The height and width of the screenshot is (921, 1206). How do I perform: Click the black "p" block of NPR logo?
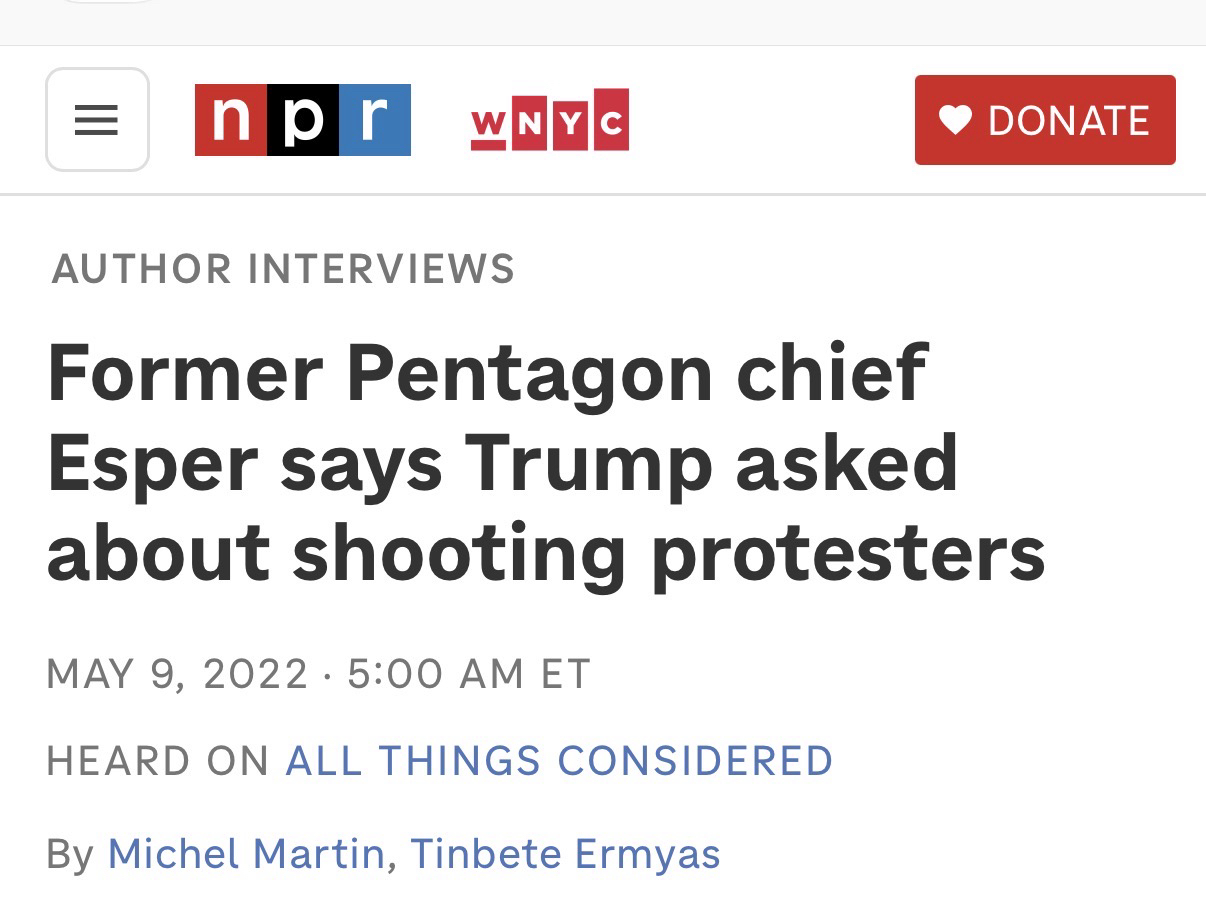303,120
